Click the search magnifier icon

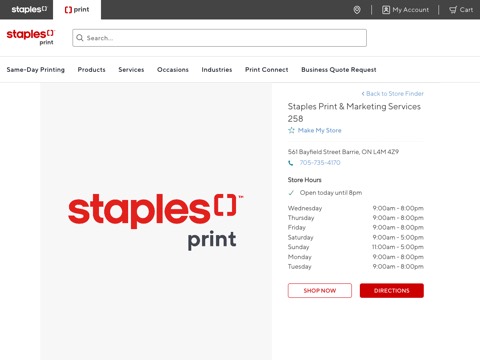(80, 38)
